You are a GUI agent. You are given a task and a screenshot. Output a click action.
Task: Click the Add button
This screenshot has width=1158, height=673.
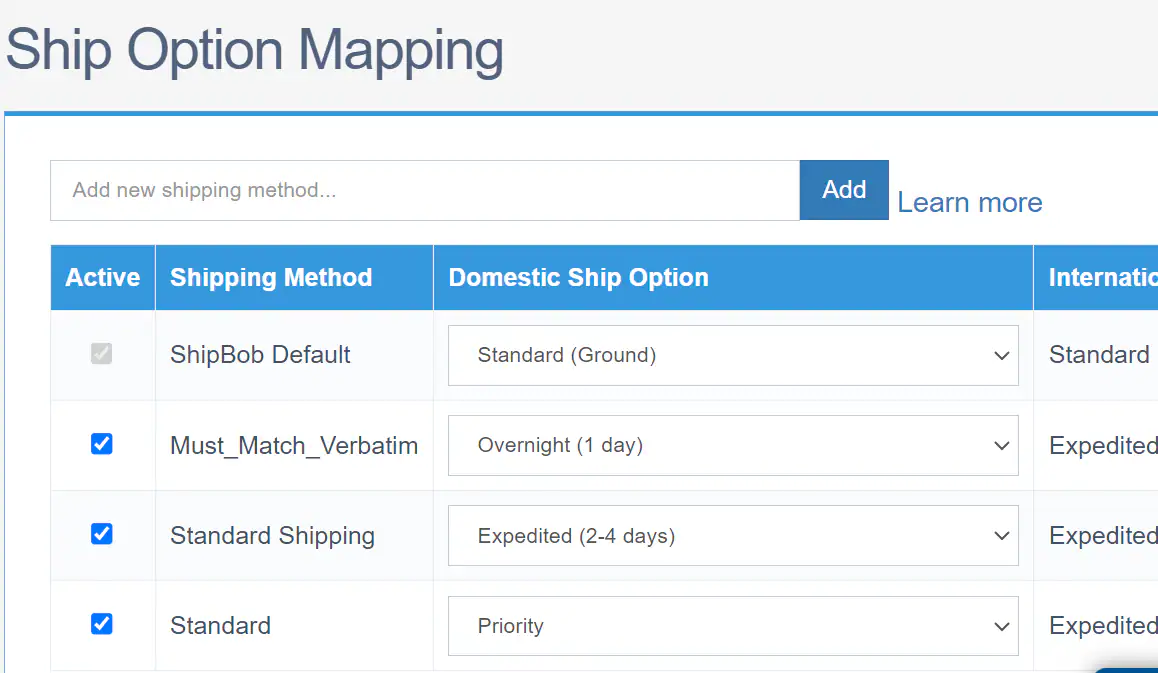click(x=843, y=190)
